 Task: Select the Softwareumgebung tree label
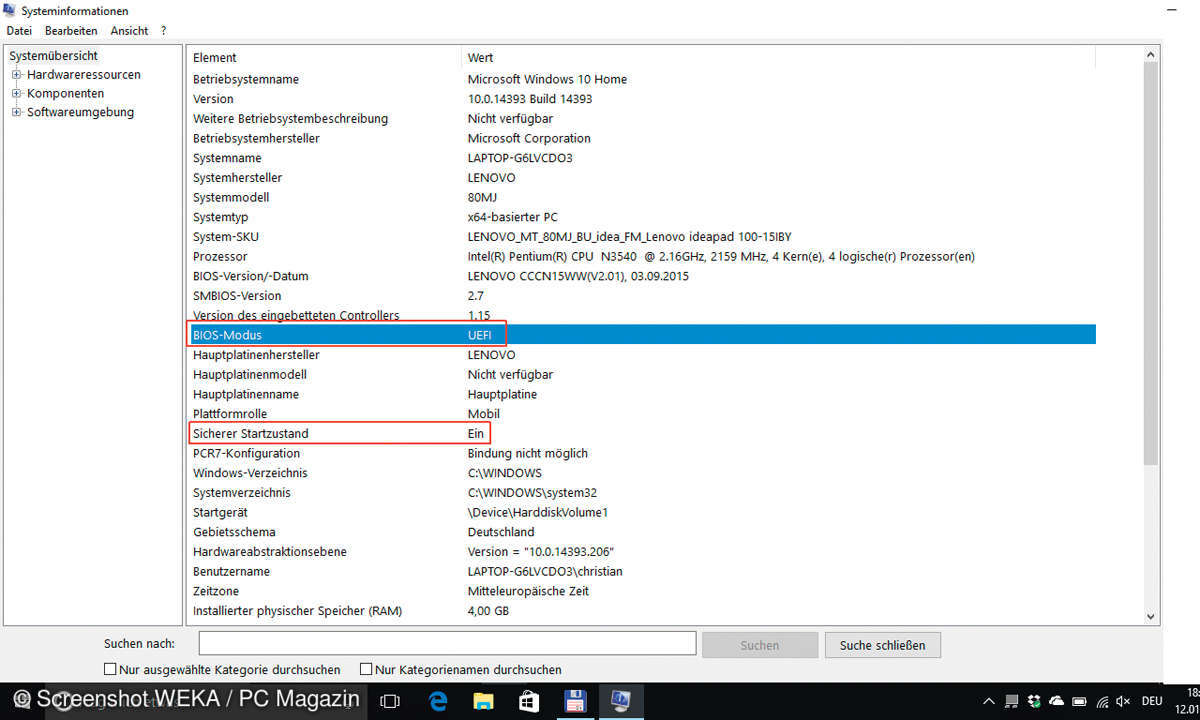coord(80,113)
